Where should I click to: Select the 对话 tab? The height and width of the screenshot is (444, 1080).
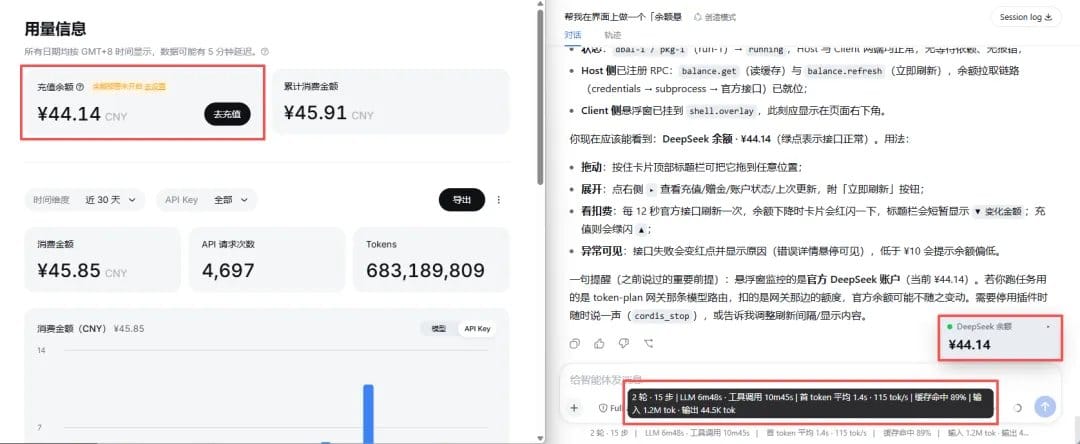point(572,34)
